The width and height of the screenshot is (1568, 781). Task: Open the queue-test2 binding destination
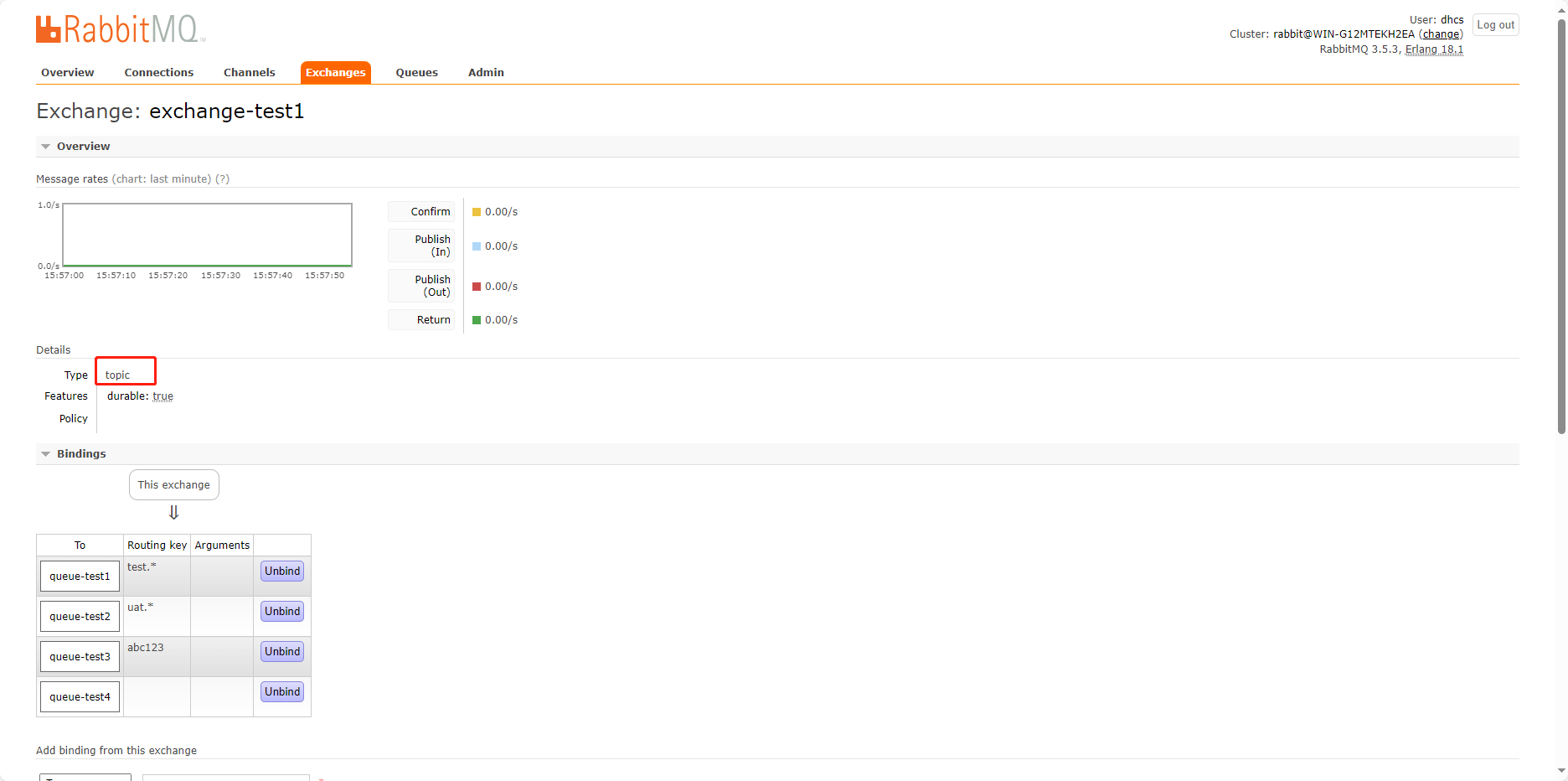(80, 617)
